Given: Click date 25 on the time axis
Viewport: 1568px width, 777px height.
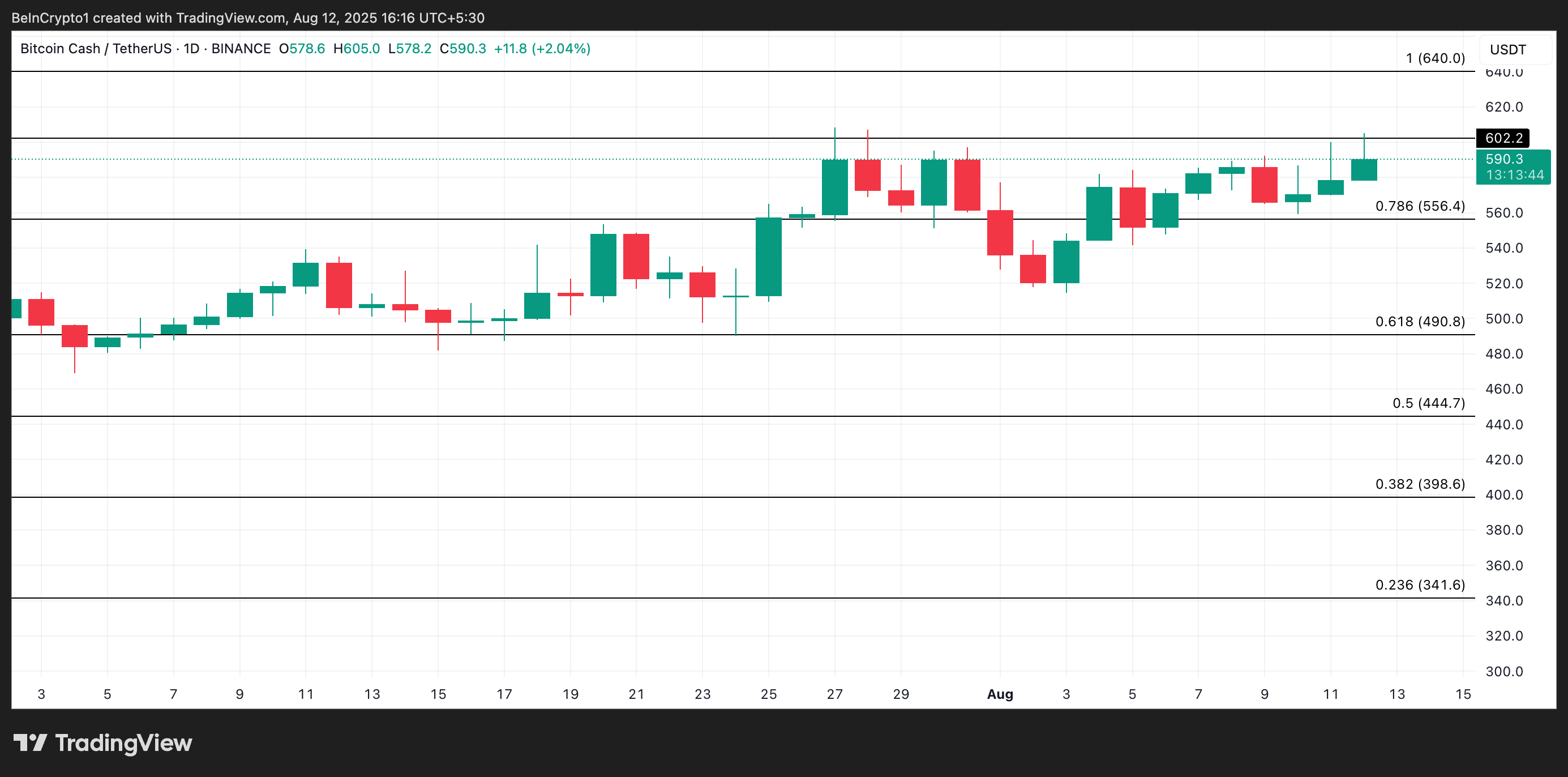Looking at the screenshot, I should tap(768, 694).
